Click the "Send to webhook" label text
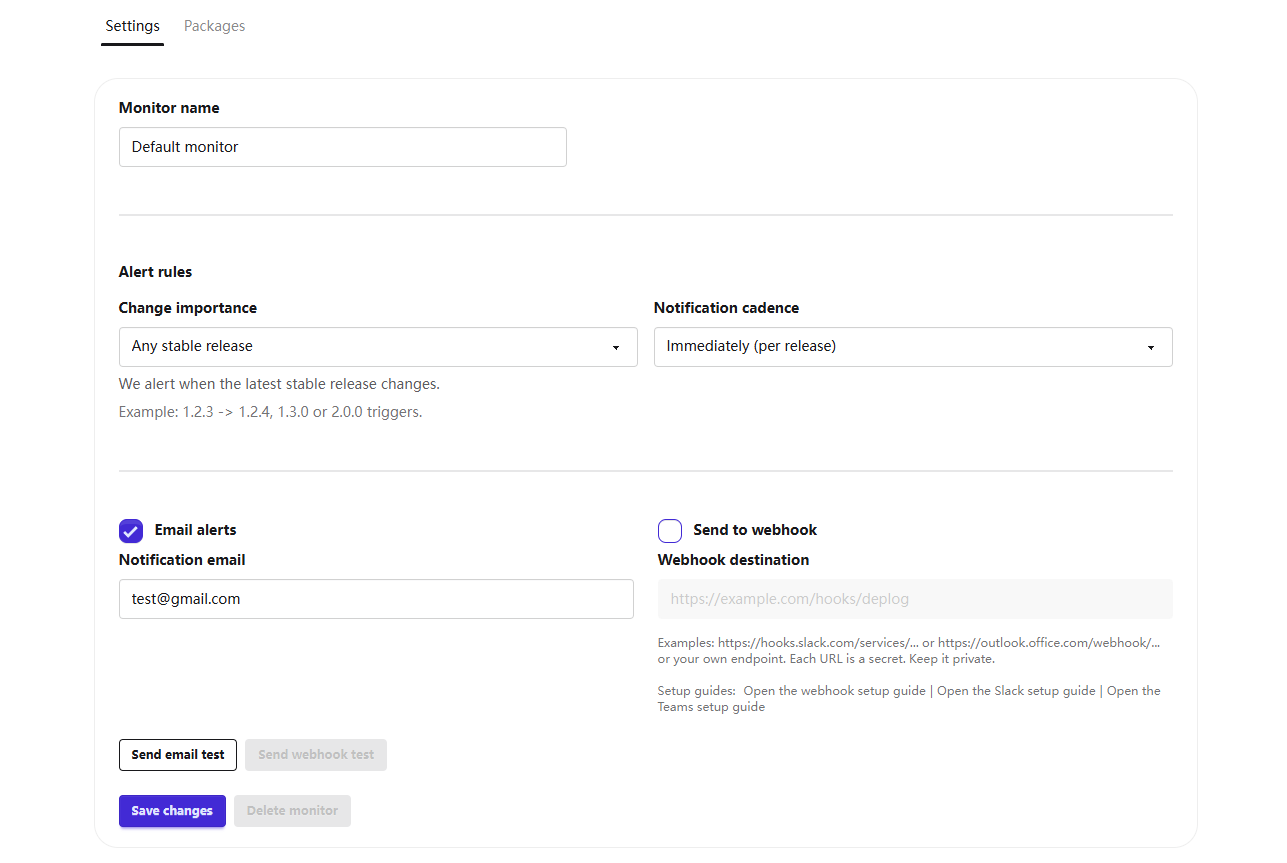This screenshot has width=1287, height=863. (x=755, y=530)
